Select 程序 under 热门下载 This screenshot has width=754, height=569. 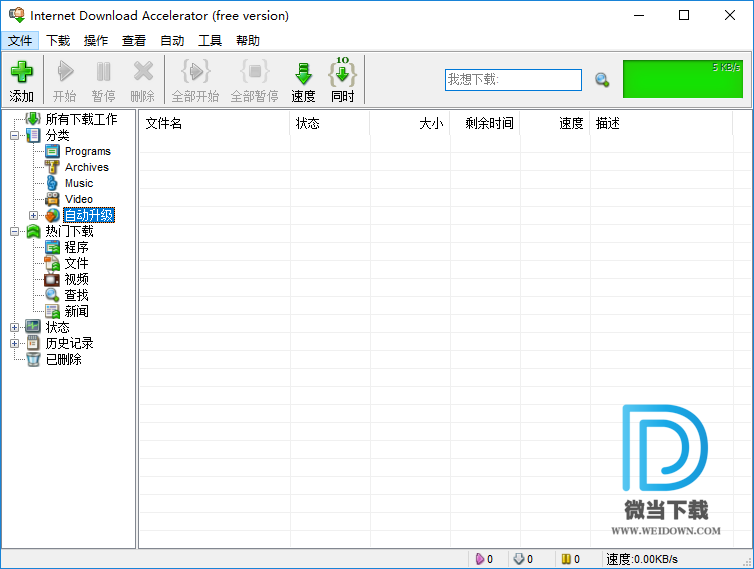(x=76, y=247)
